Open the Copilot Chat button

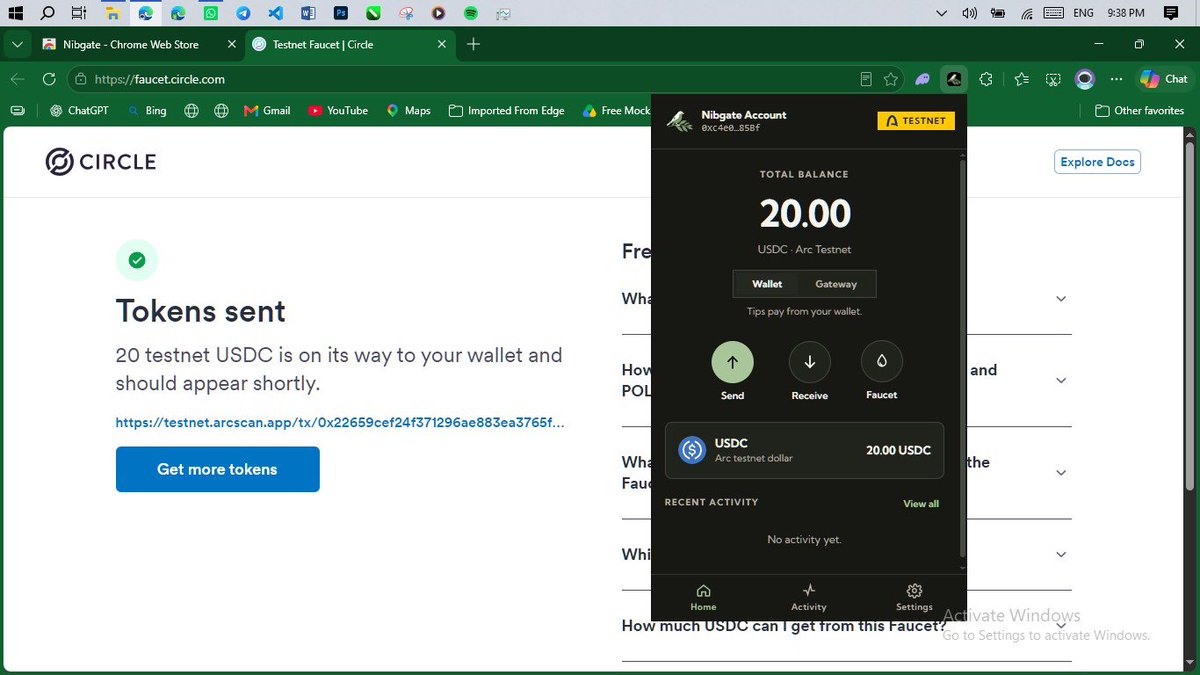(x=1164, y=79)
